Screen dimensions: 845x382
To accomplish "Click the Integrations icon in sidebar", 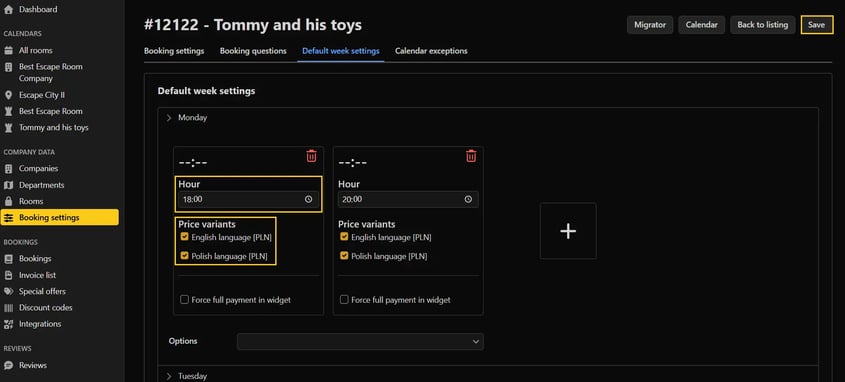I will point(9,324).
